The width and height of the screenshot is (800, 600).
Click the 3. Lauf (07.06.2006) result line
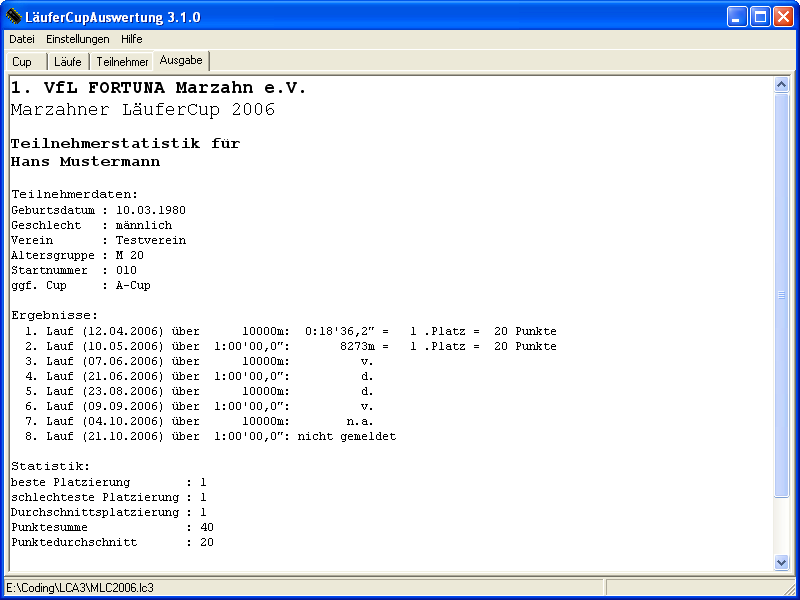point(199,361)
